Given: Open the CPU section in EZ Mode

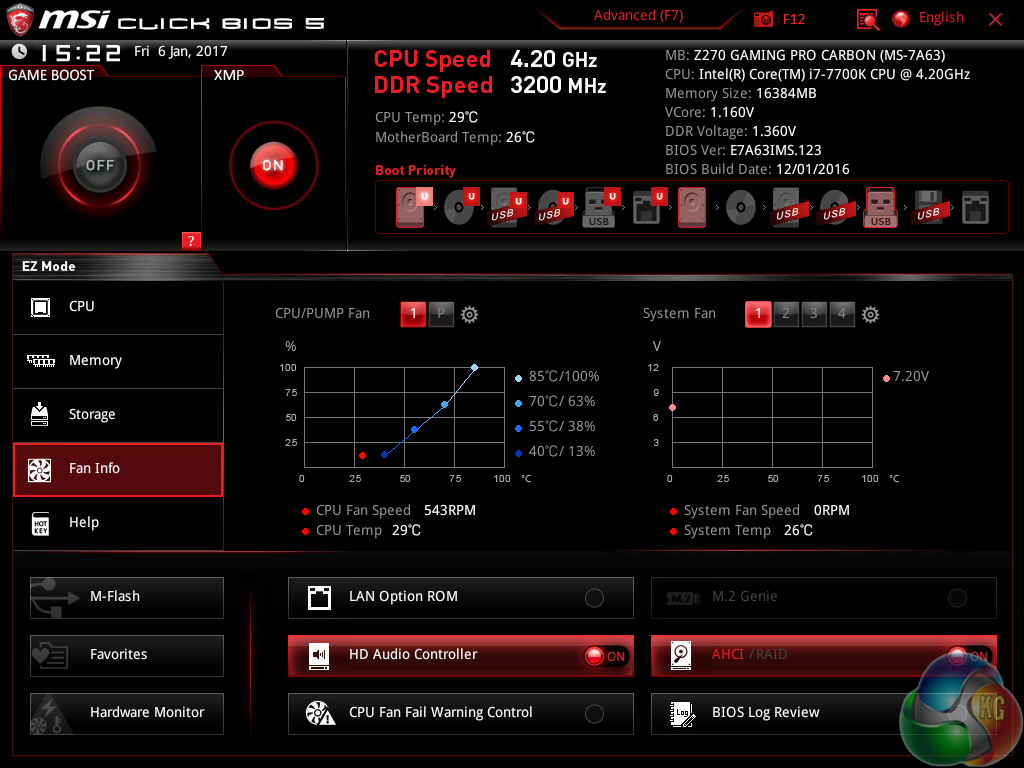Looking at the screenshot, I should (x=118, y=306).
